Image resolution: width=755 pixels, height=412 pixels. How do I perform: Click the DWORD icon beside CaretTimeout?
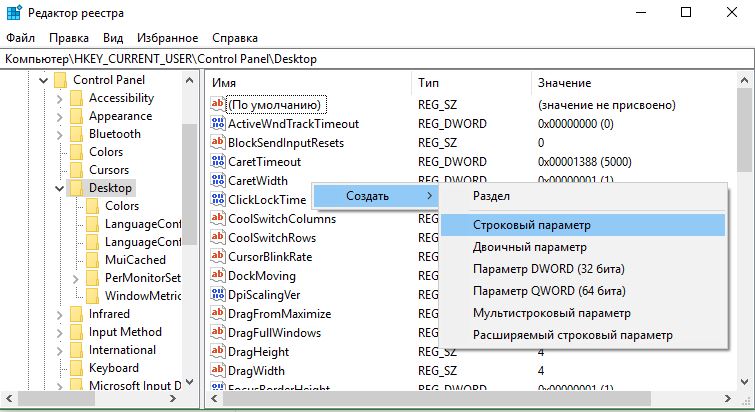[x=218, y=161]
